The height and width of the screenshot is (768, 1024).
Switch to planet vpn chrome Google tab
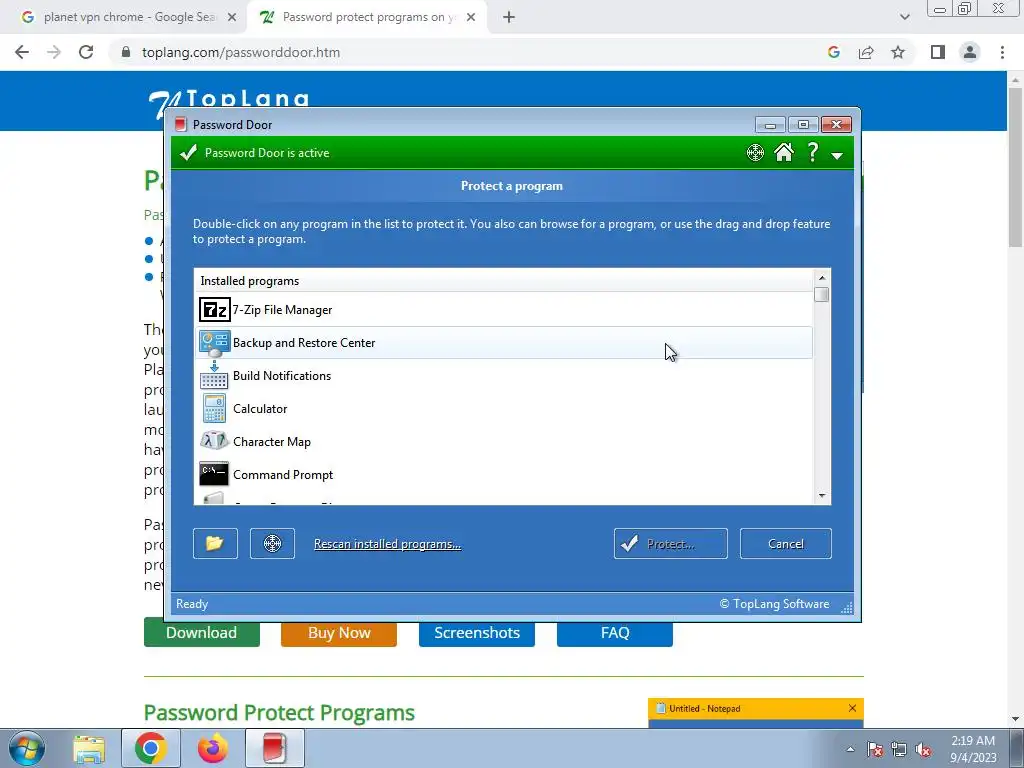[129, 17]
